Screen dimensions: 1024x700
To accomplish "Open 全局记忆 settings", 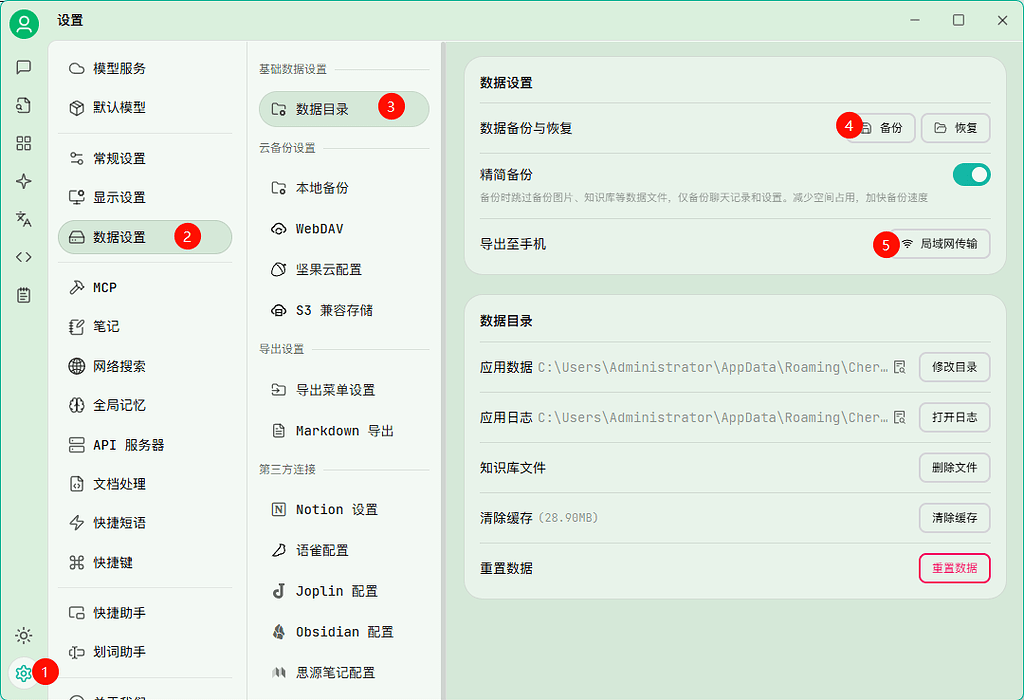I will click(x=145, y=406).
